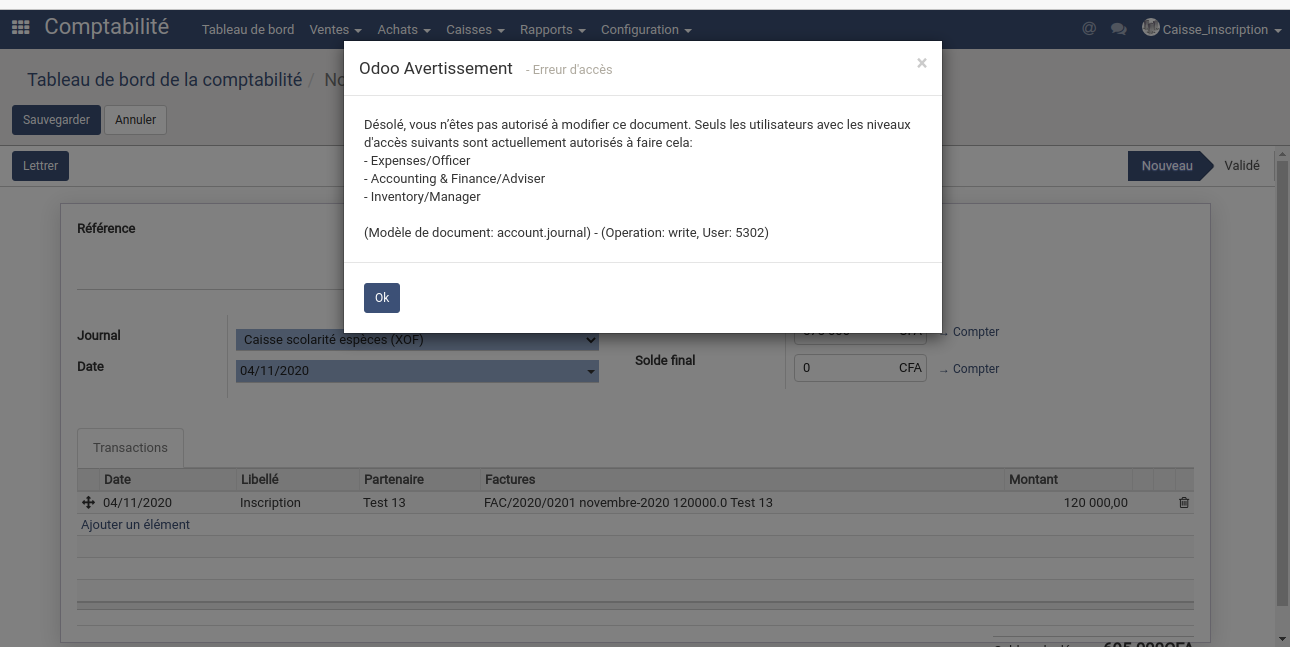Click the Annuler button
This screenshot has width=1290, height=647.
[x=135, y=120]
